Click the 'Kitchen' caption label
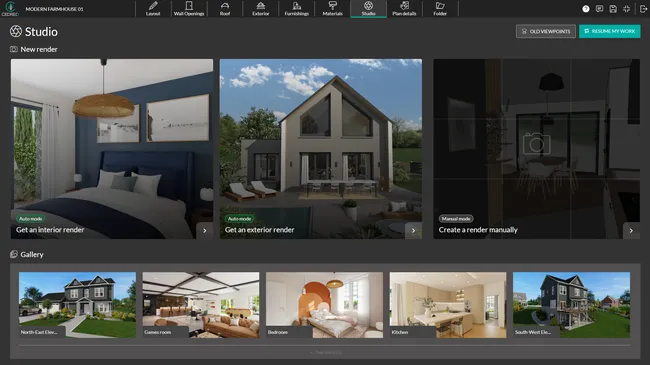 400,332
